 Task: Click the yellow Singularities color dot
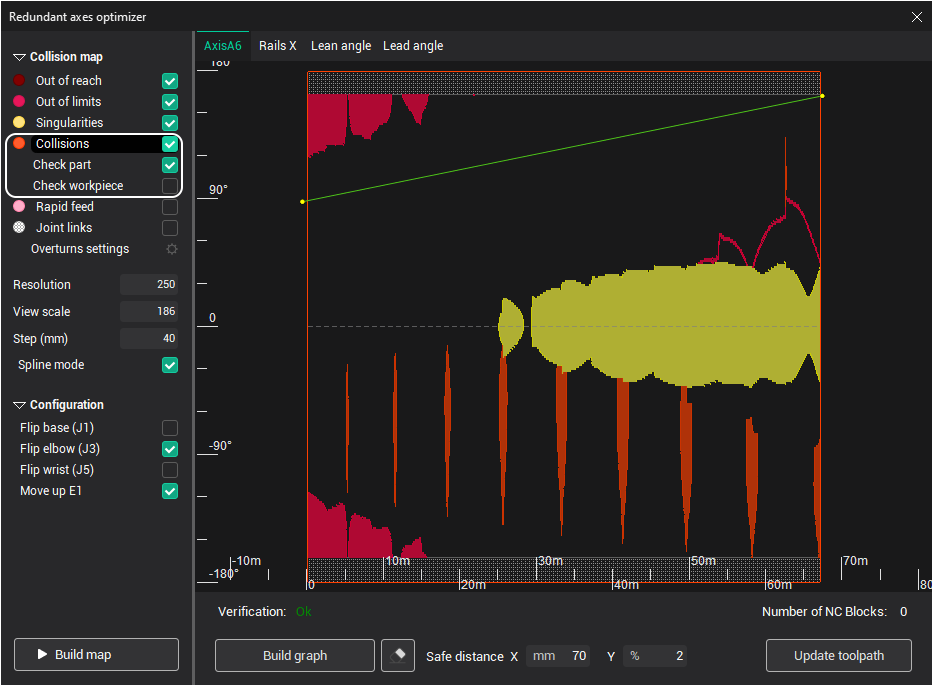(x=19, y=123)
